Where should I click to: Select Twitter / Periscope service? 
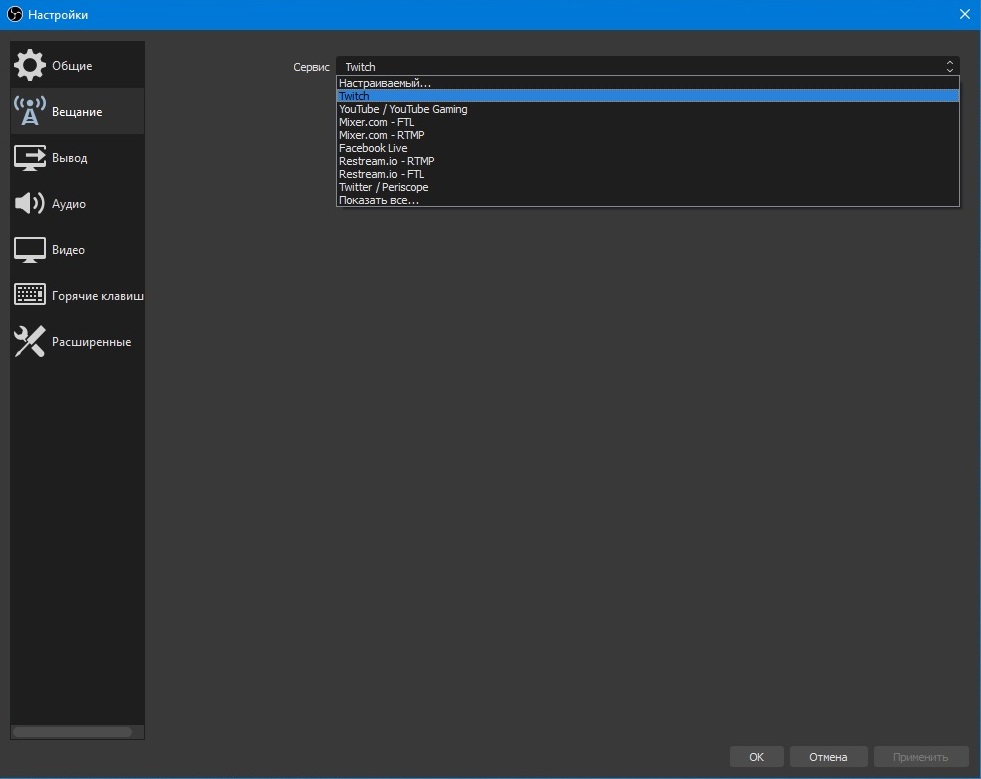coord(648,187)
